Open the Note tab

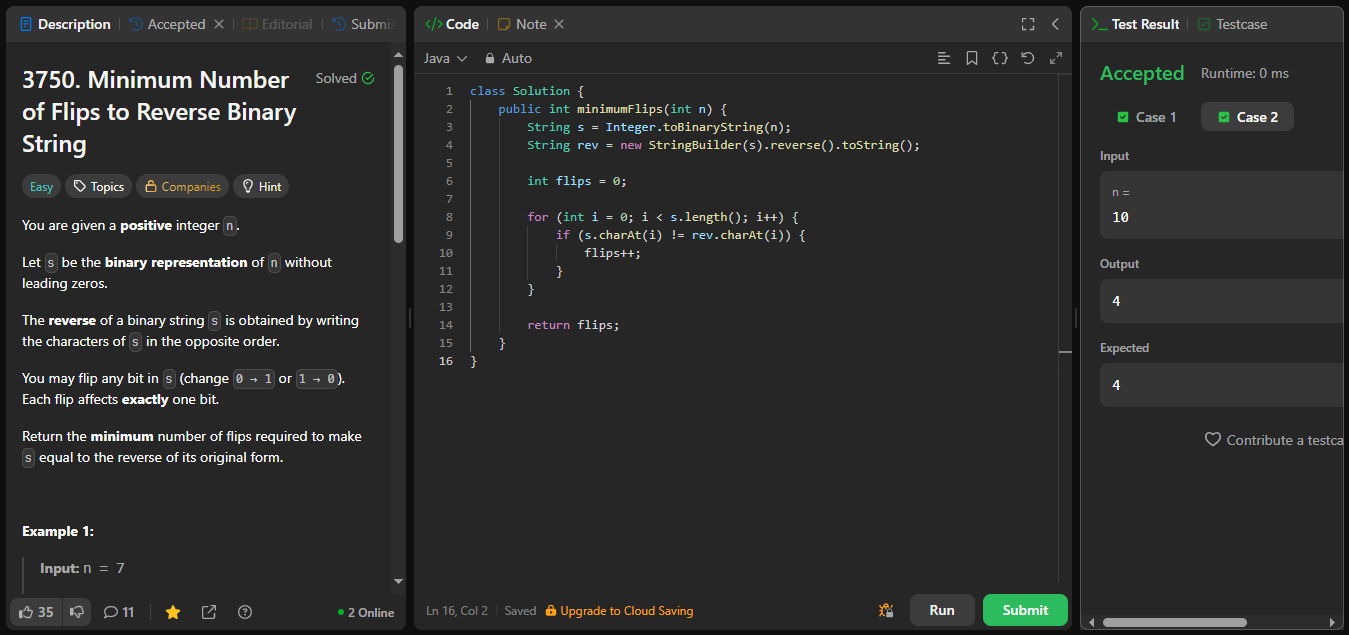pos(522,24)
